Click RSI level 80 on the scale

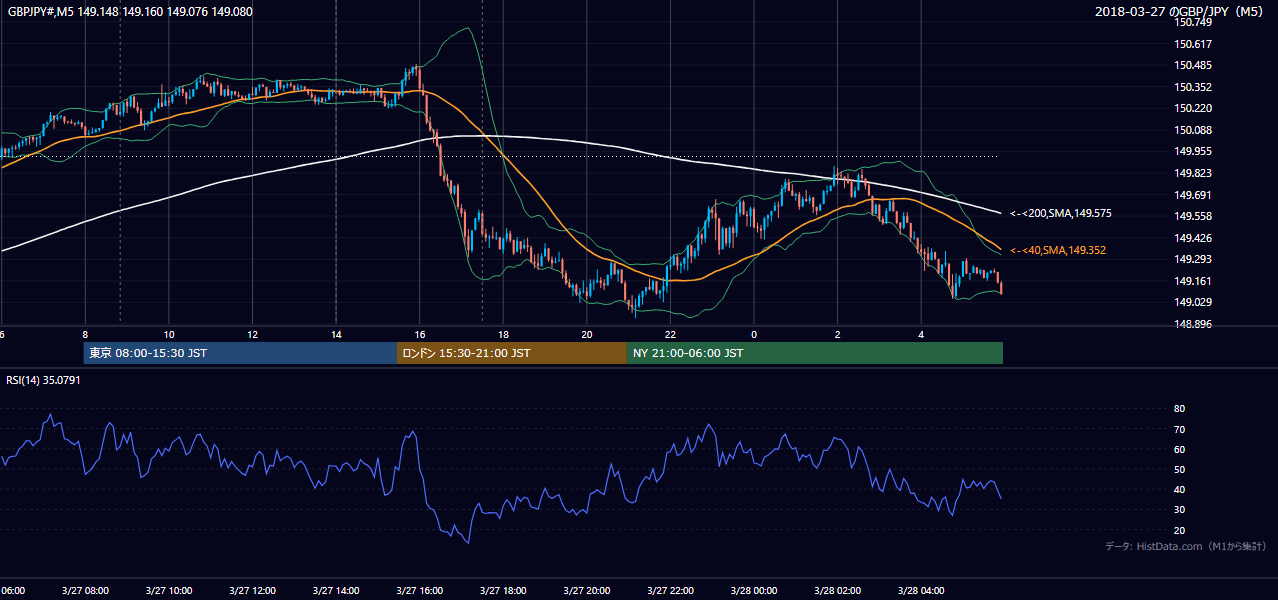[x=1179, y=409]
